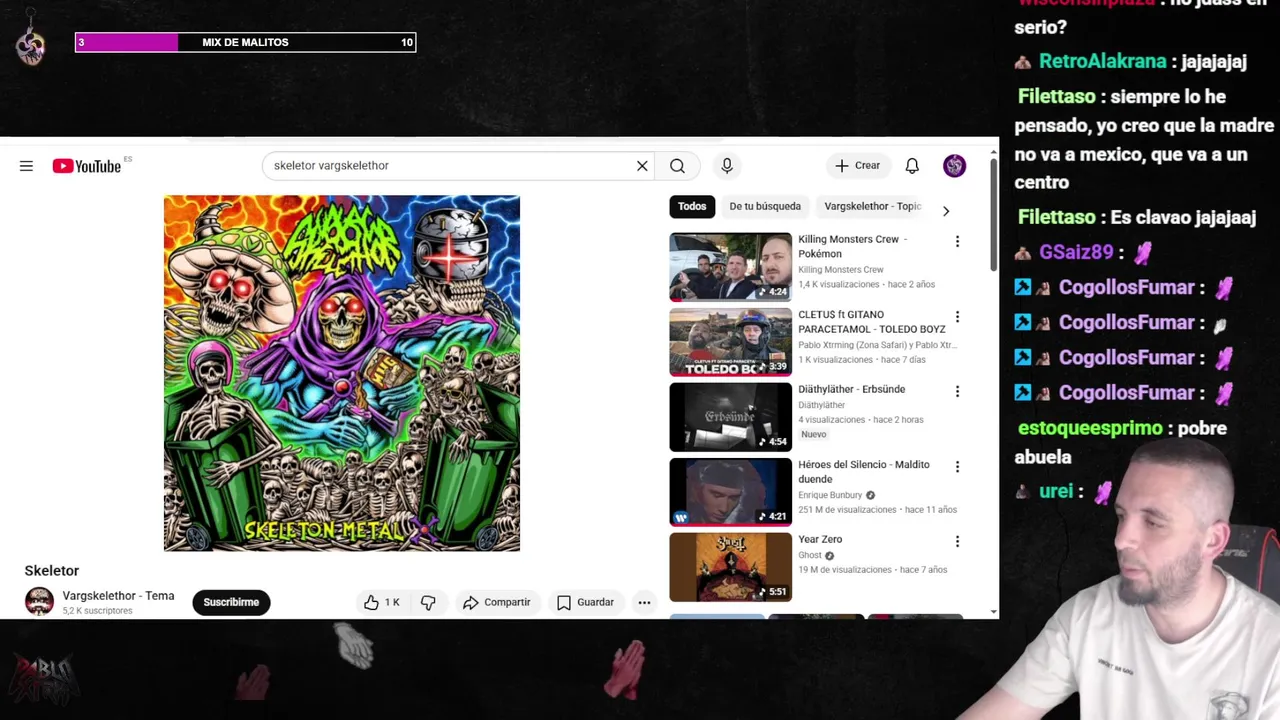Open the Crear upload menu
Image resolution: width=1280 pixels, height=720 pixels.
[x=858, y=166]
